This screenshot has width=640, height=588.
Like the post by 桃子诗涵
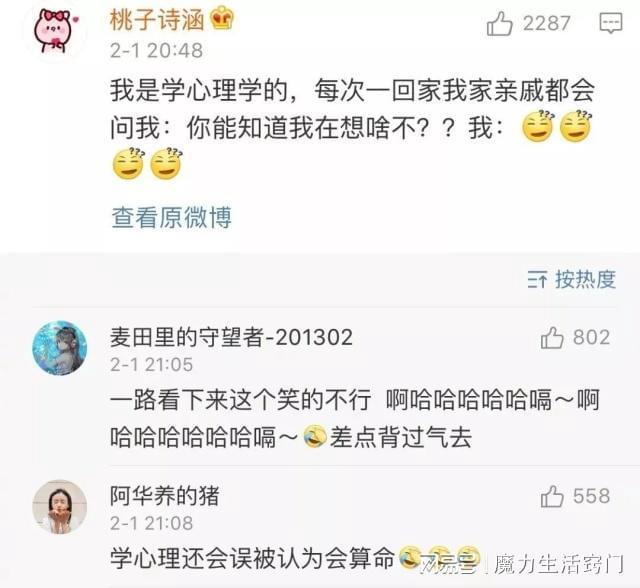[x=499, y=23]
